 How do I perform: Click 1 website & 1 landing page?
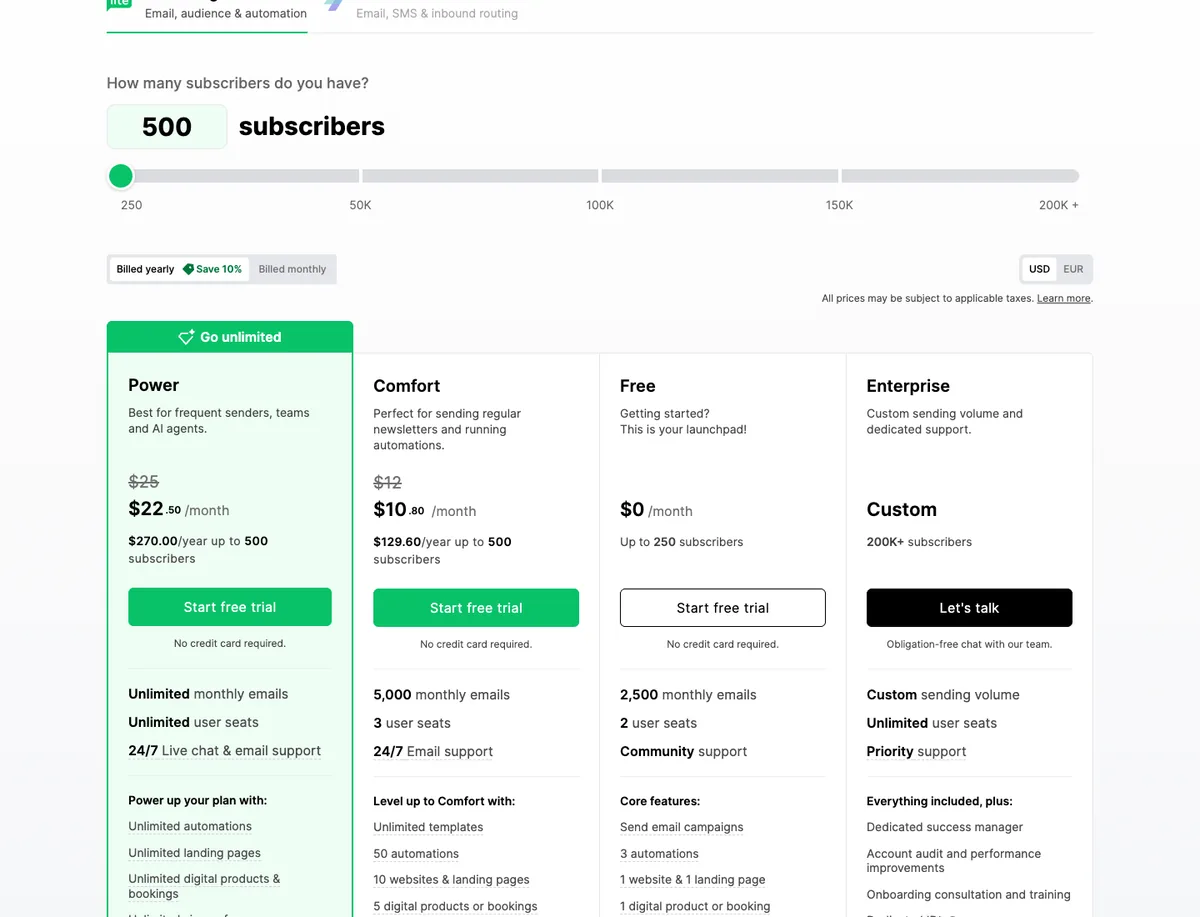point(693,880)
